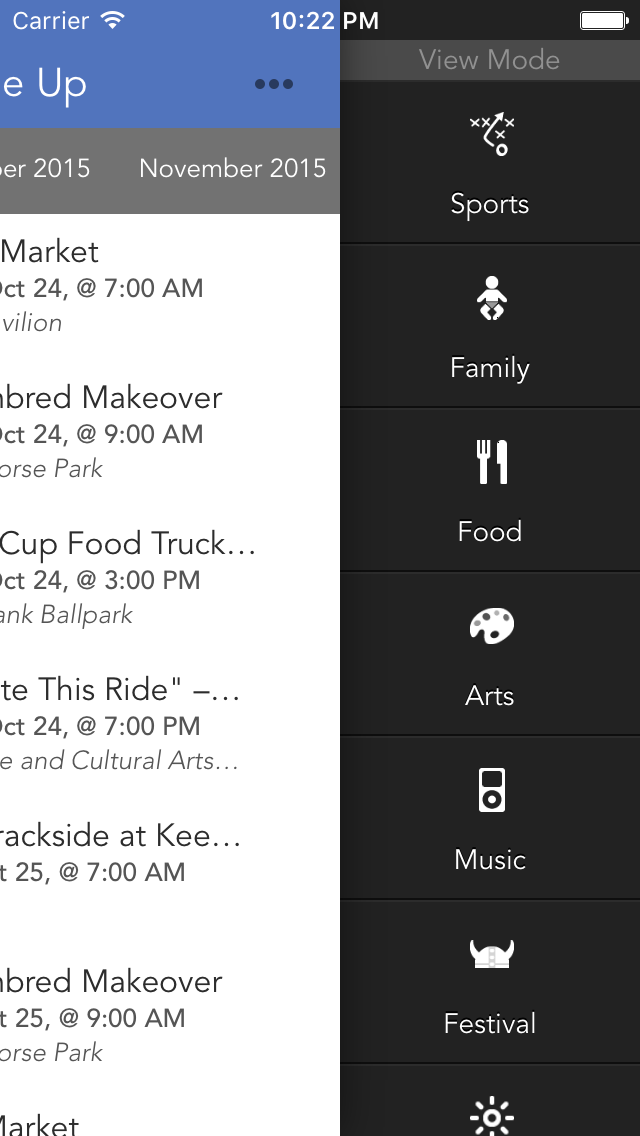The width and height of the screenshot is (640, 1136).
Task: Select the Family category label
Action: click(490, 367)
